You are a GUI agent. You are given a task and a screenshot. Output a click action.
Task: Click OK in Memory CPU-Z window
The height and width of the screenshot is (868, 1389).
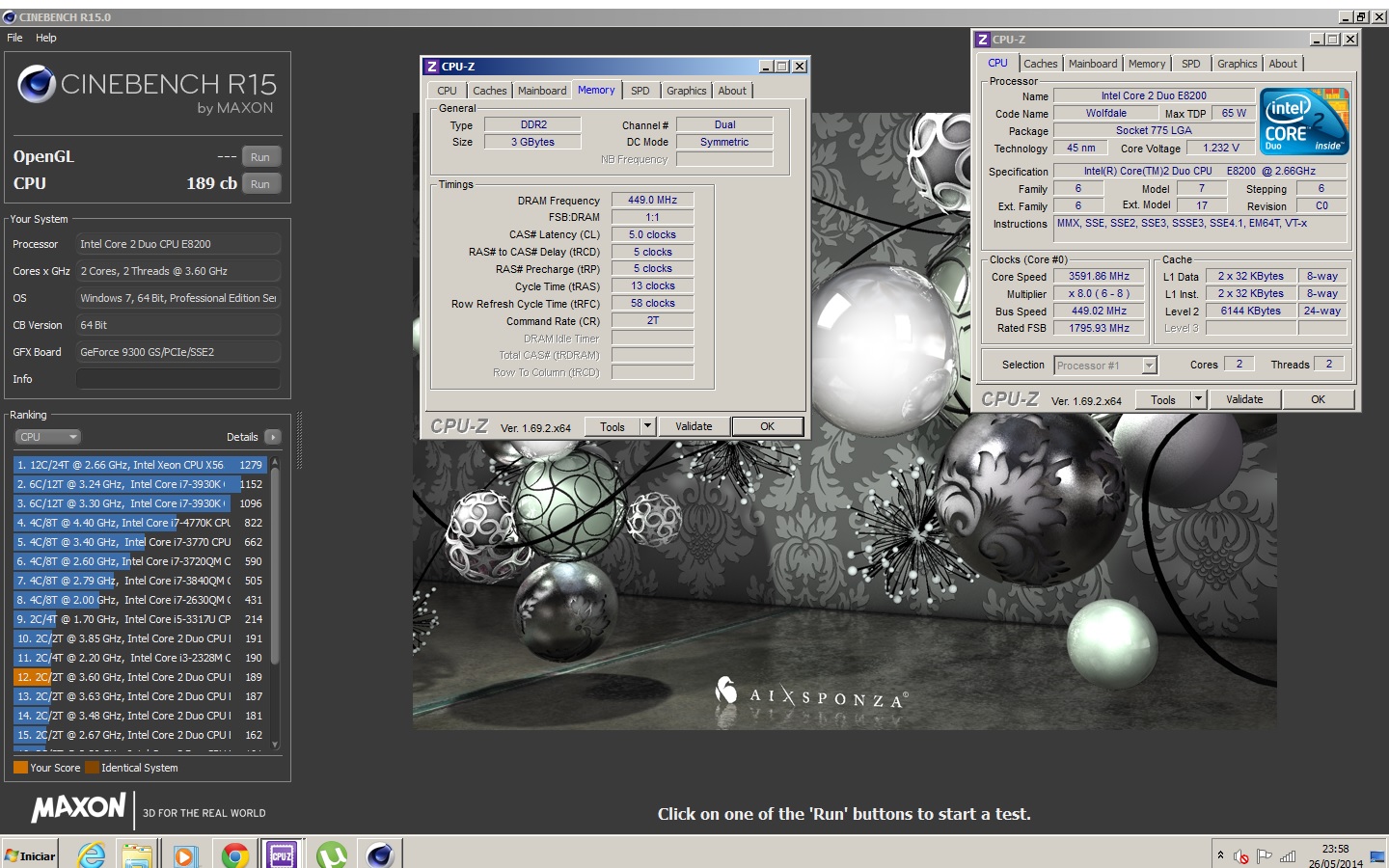767,426
